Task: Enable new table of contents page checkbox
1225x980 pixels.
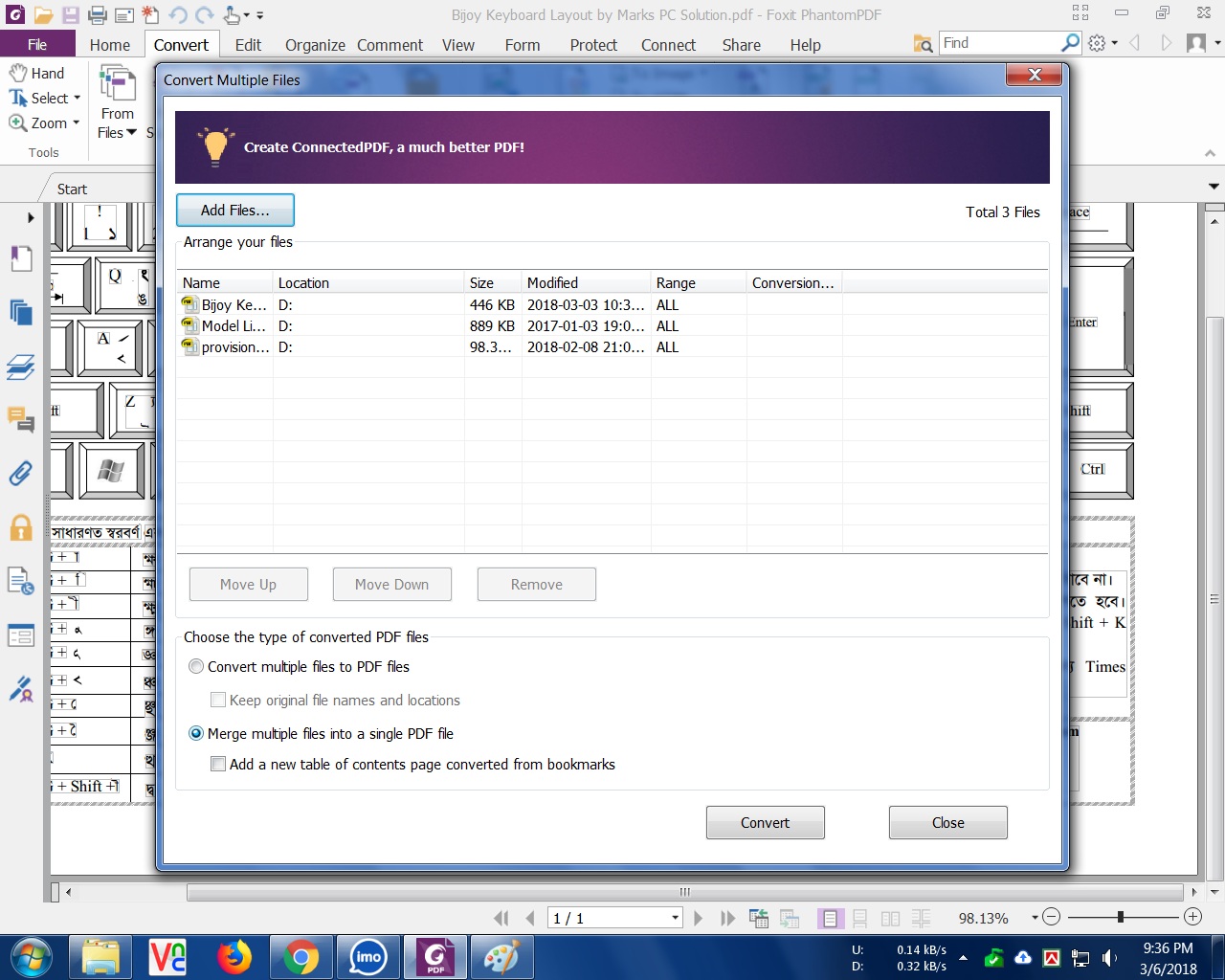Action: point(218,765)
